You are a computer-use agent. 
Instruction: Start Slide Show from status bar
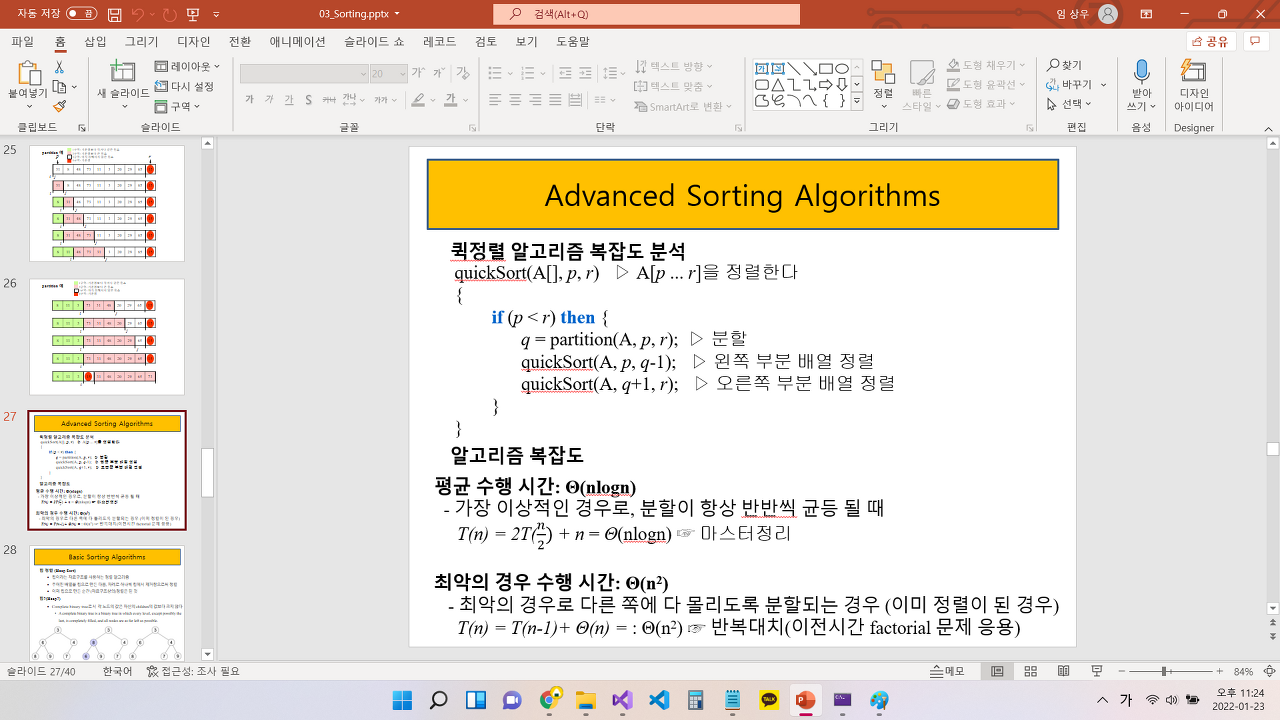(x=1096, y=671)
